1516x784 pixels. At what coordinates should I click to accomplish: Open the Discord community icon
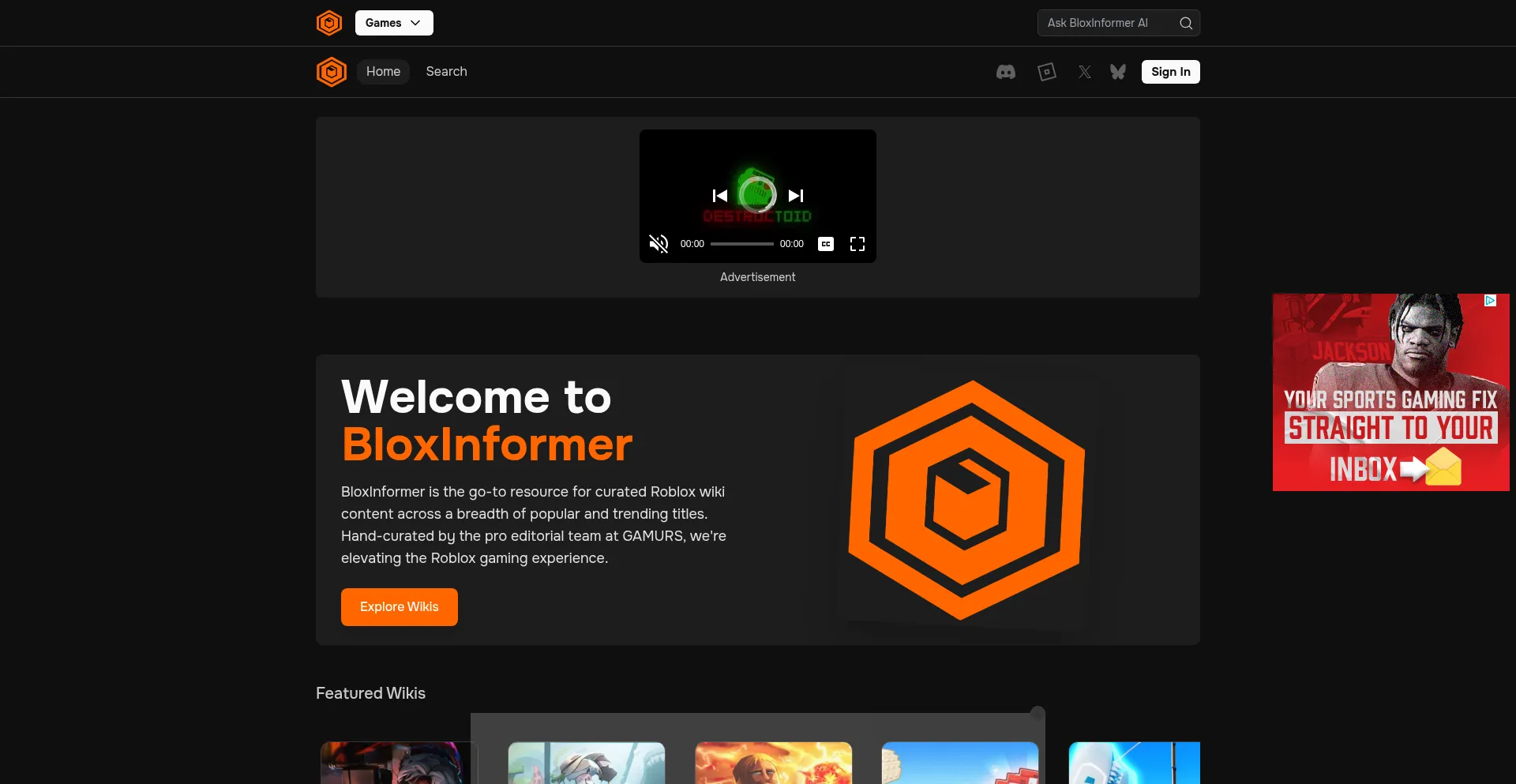pos(1005,72)
